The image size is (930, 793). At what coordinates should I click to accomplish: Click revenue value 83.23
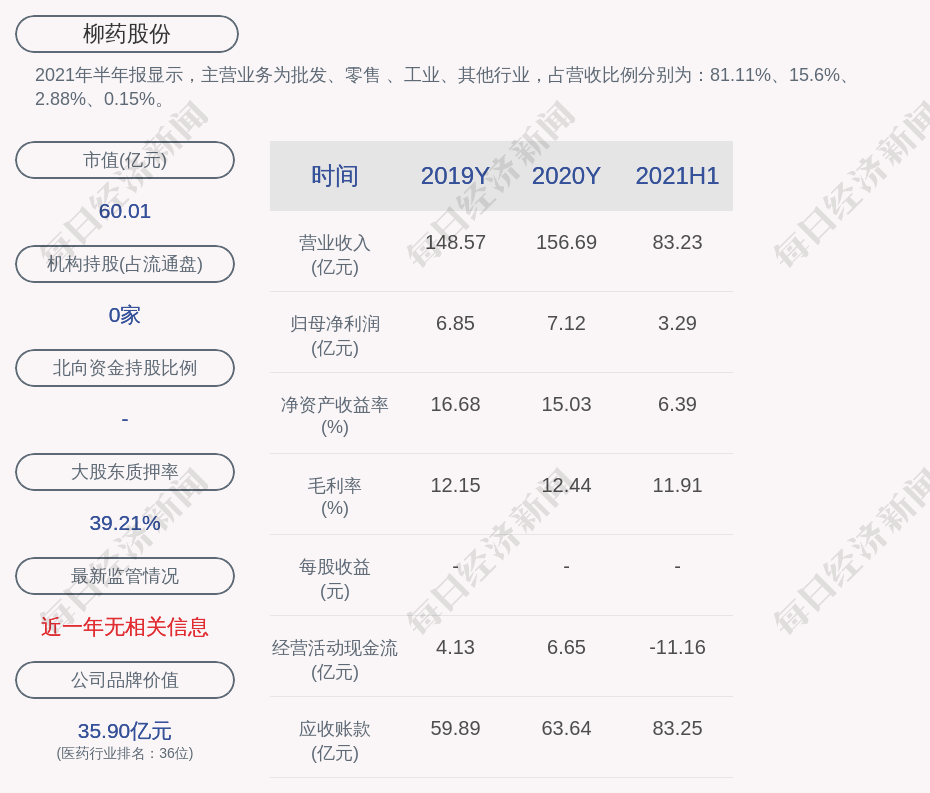[677, 243]
